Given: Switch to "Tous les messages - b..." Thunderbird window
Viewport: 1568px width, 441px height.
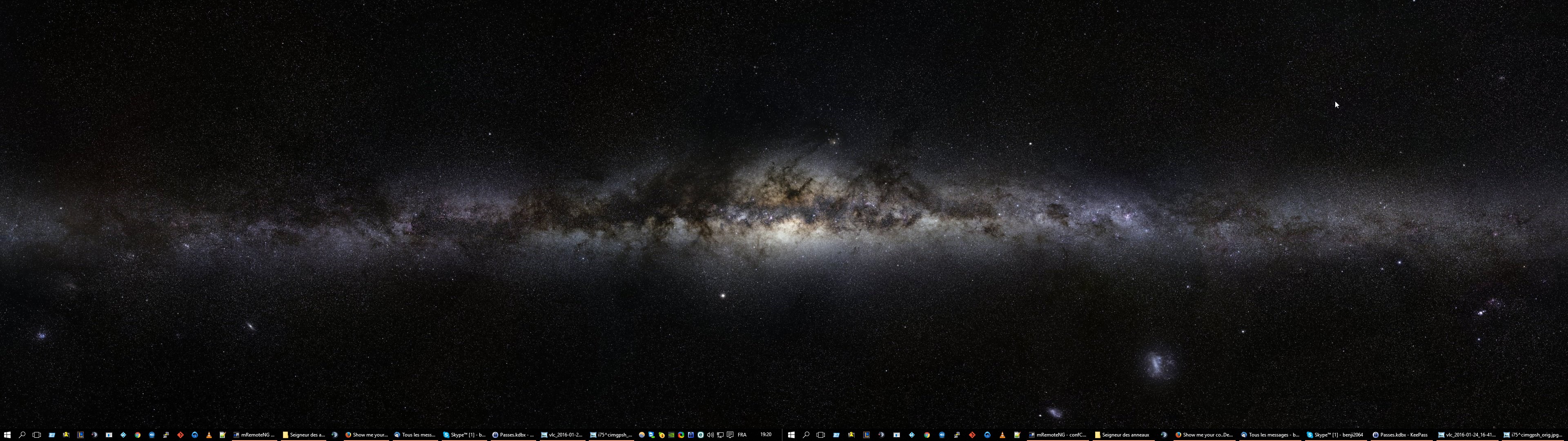Looking at the screenshot, I should click(x=1270, y=435).
